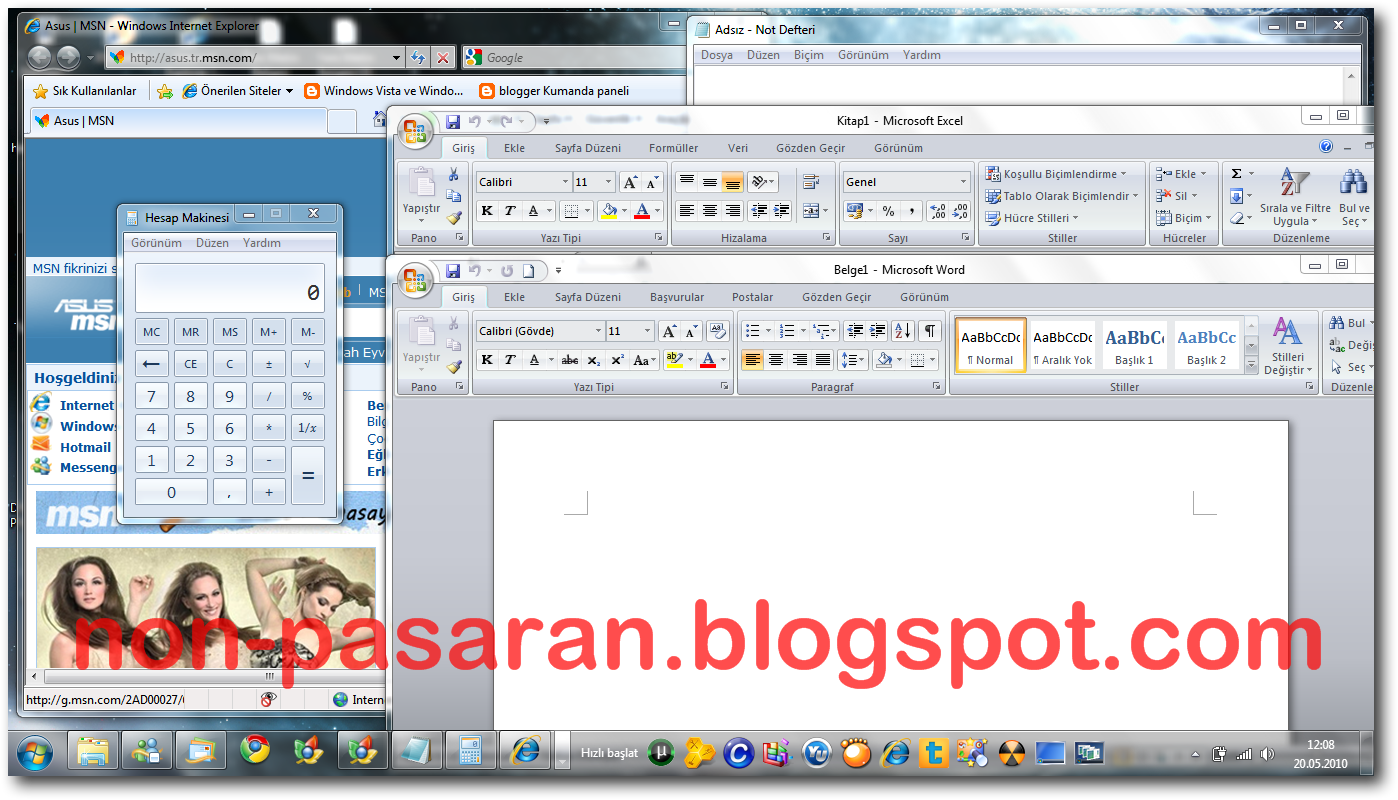
Task: Expand Hücre Stilleri dropdown in Excel
Action: point(1032,218)
